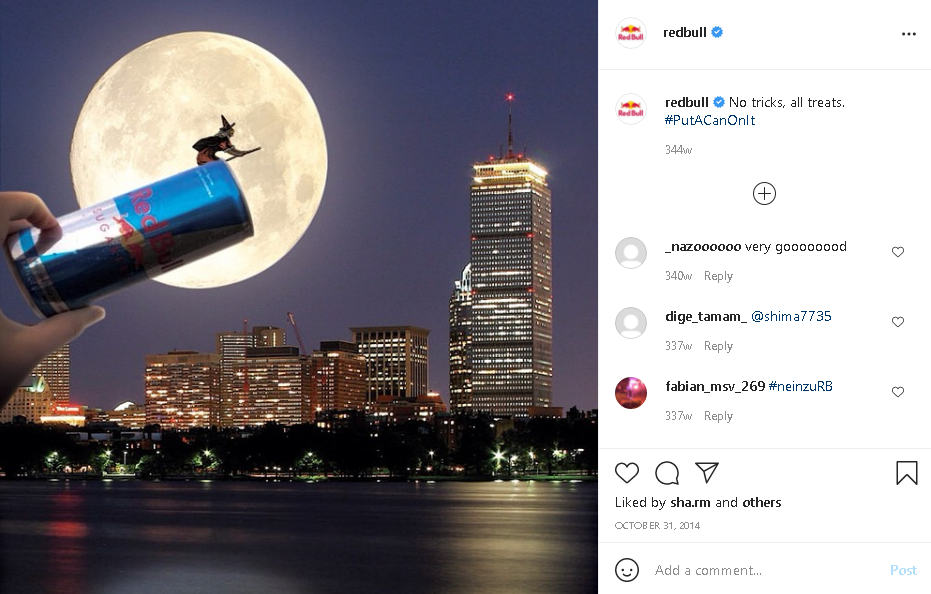Share the post via paper plane icon

pyautogui.click(x=707, y=472)
